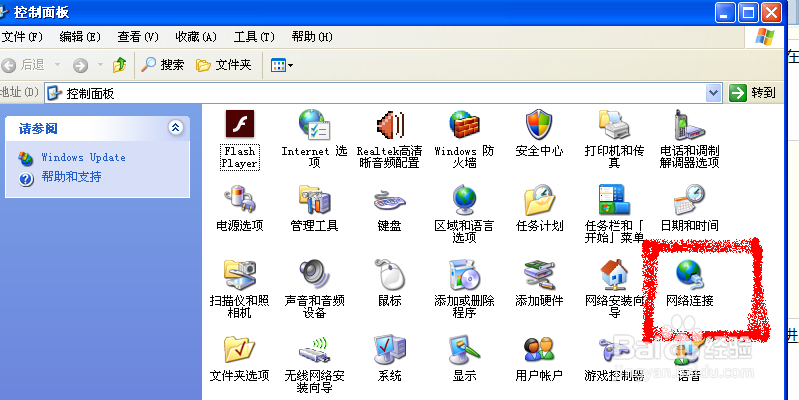The image size is (799, 400).
Task: Open the 帮助(H) menu
Action: click(x=312, y=37)
